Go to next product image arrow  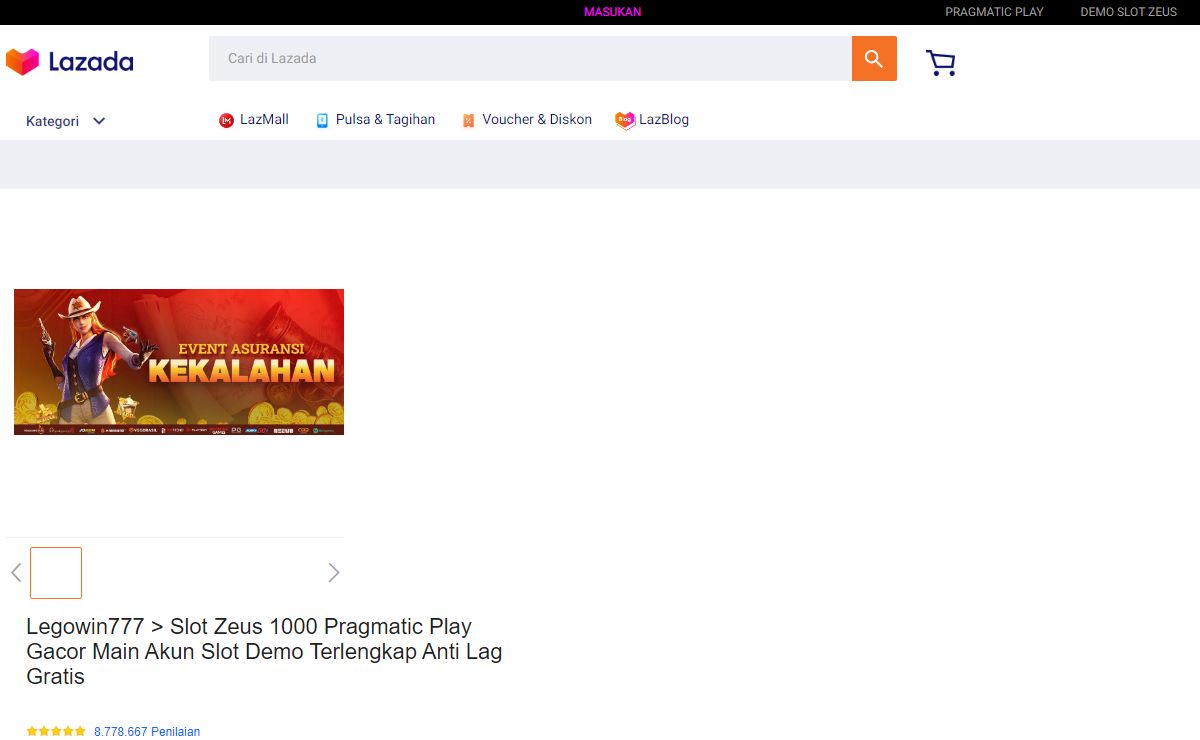click(334, 572)
